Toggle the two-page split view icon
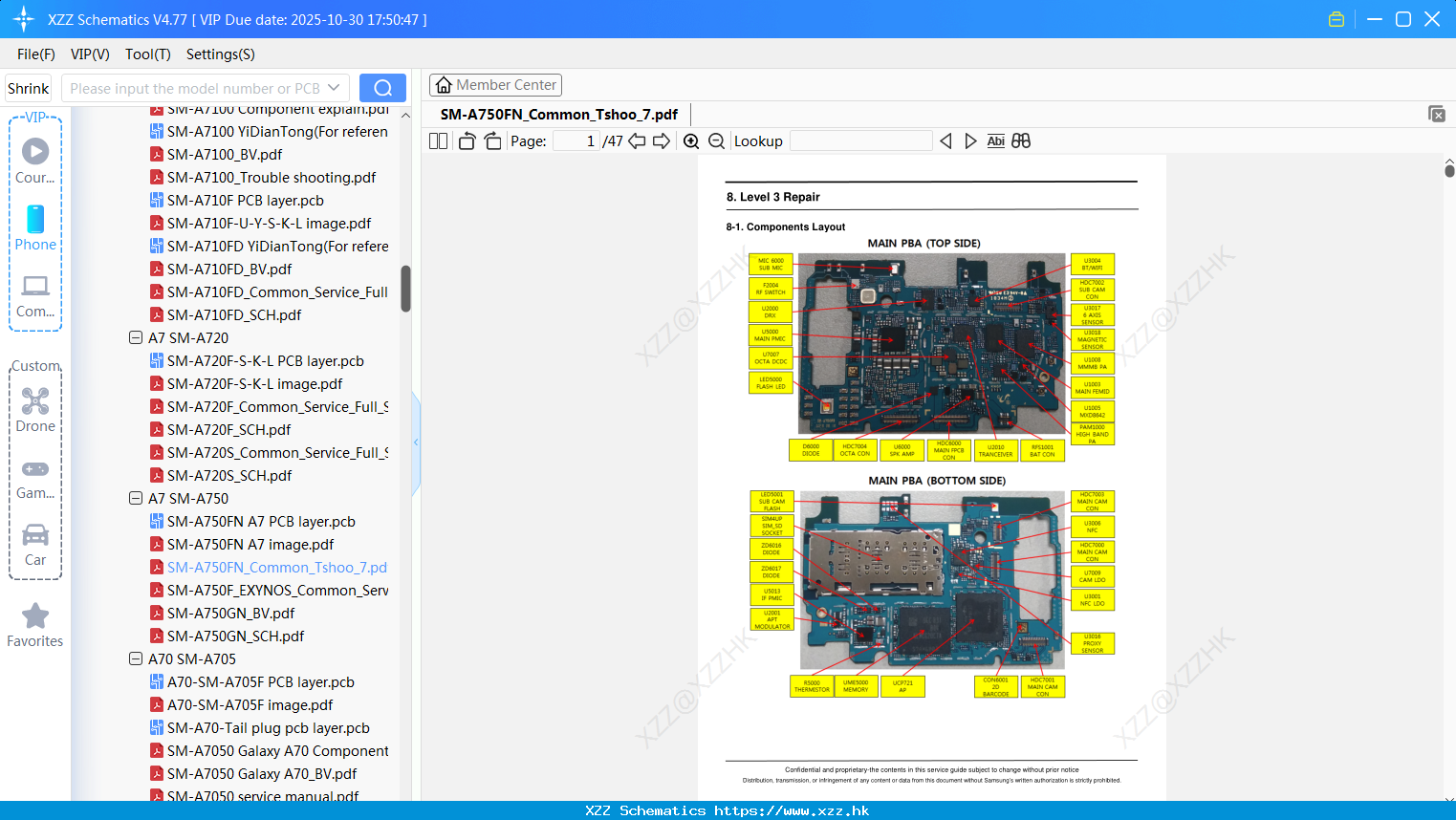This screenshot has width=1456, height=820. 438,141
